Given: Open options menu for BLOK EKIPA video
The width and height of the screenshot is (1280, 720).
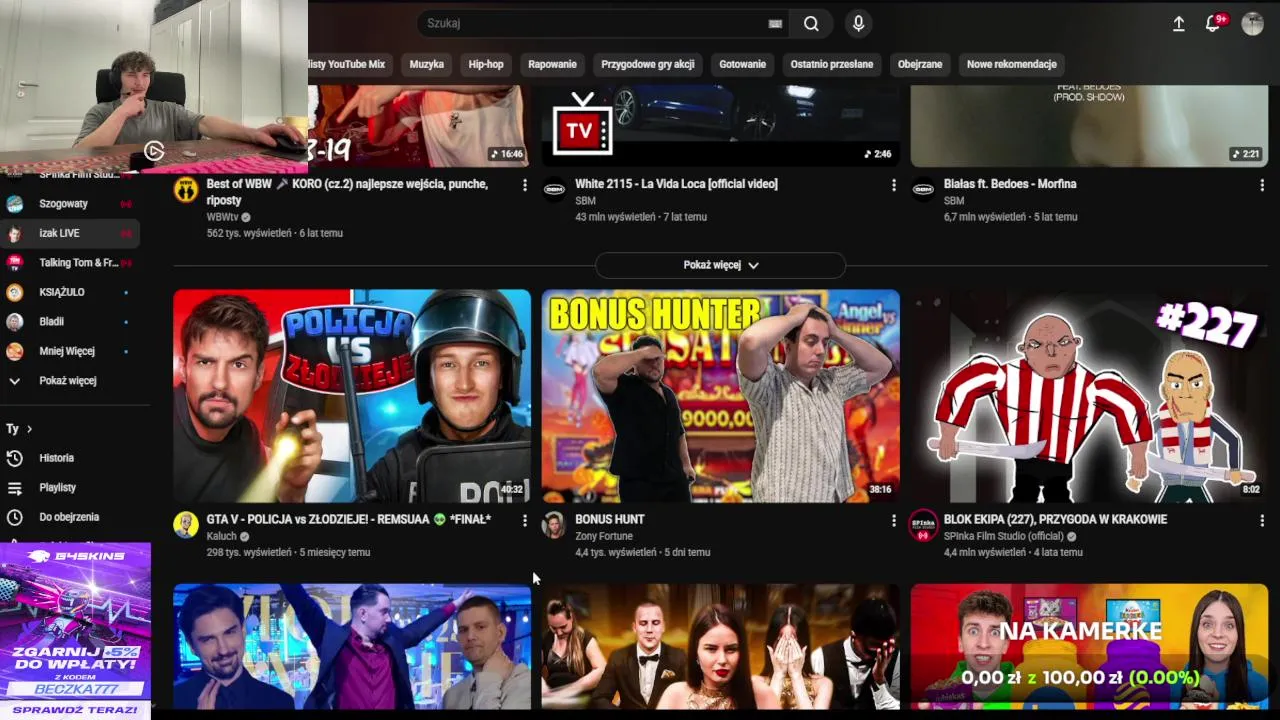Looking at the screenshot, I should pos(1262,520).
